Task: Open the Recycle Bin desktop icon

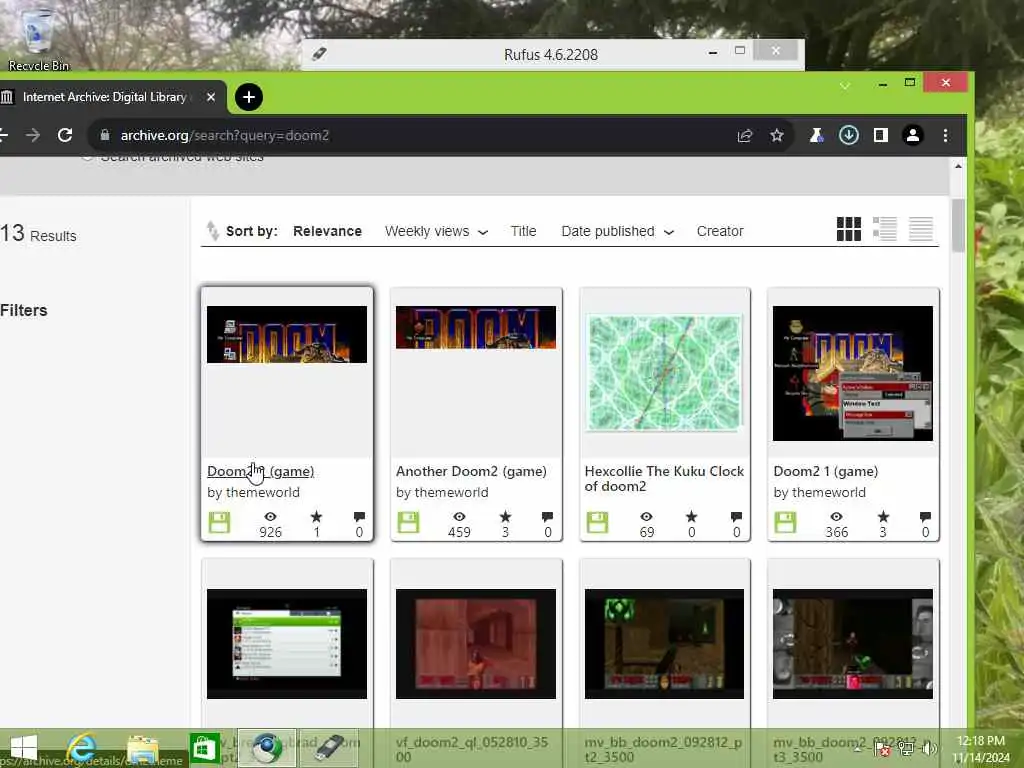Action: tap(38, 38)
